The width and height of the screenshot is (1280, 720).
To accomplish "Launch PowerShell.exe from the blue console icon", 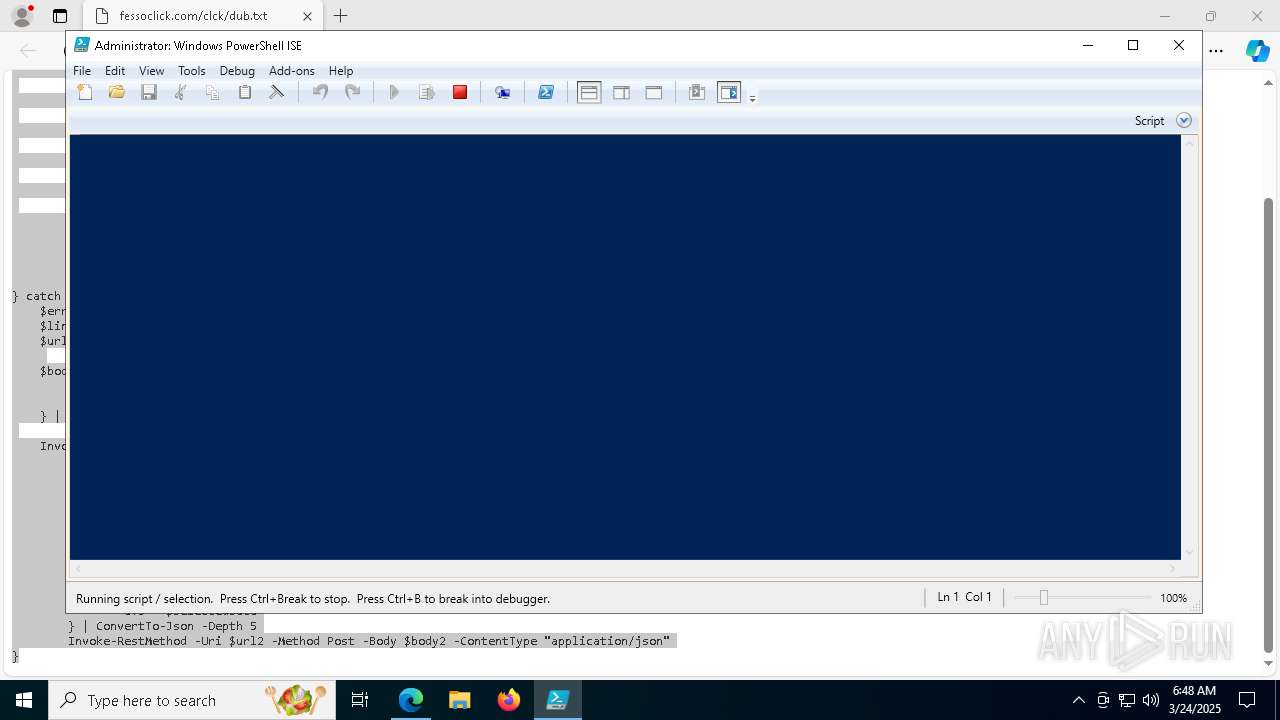I will coord(546,92).
